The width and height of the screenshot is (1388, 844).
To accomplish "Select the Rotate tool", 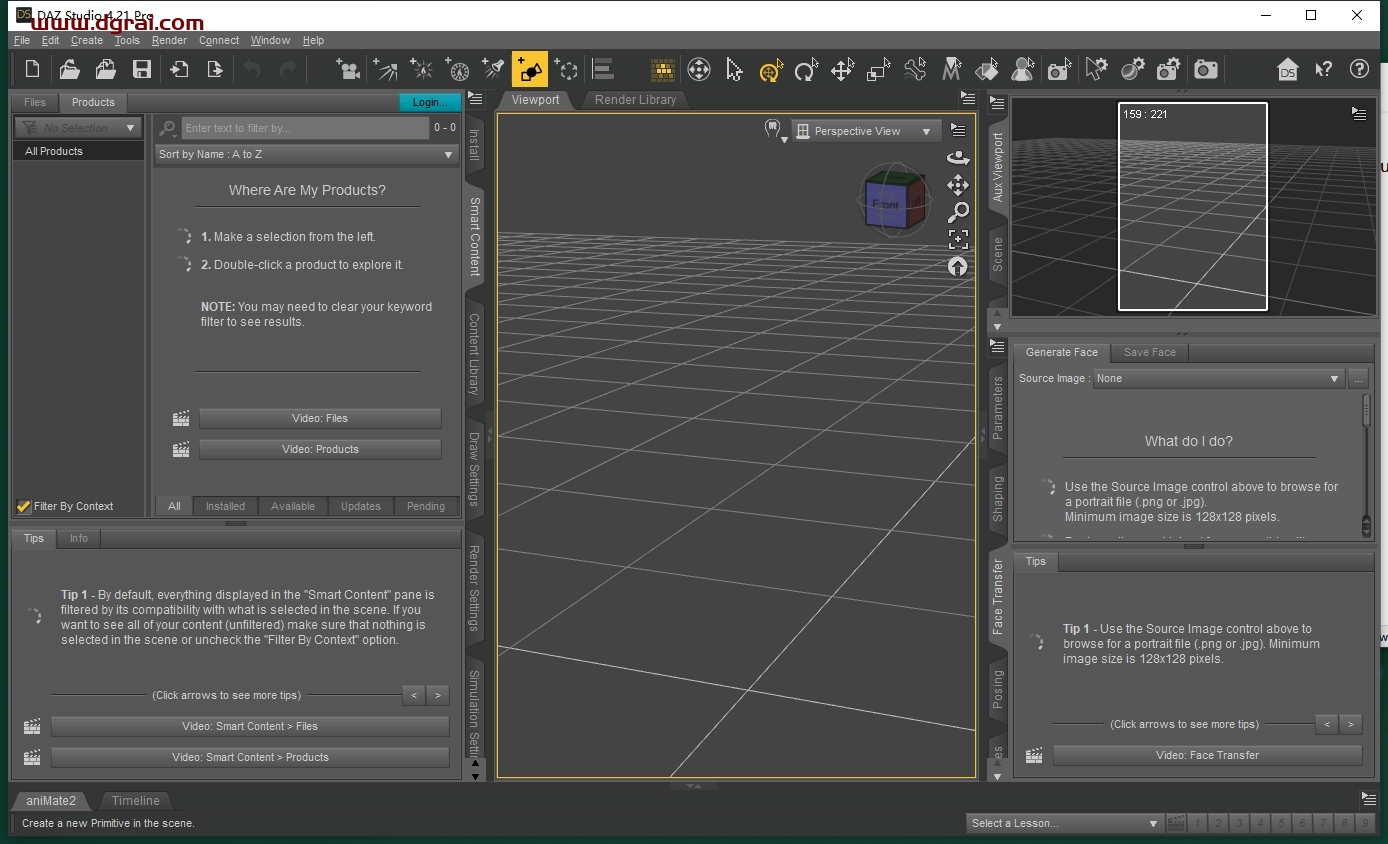I will pyautogui.click(x=806, y=69).
